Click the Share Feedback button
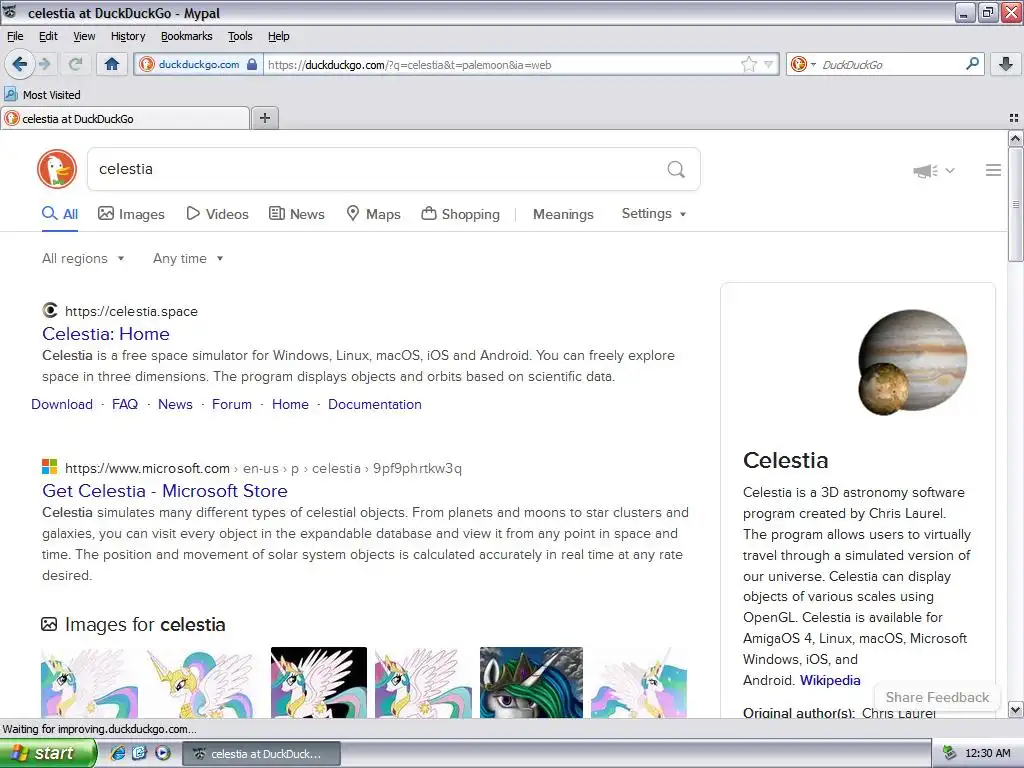Image resolution: width=1024 pixels, height=768 pixels. (x=937, y=697)
